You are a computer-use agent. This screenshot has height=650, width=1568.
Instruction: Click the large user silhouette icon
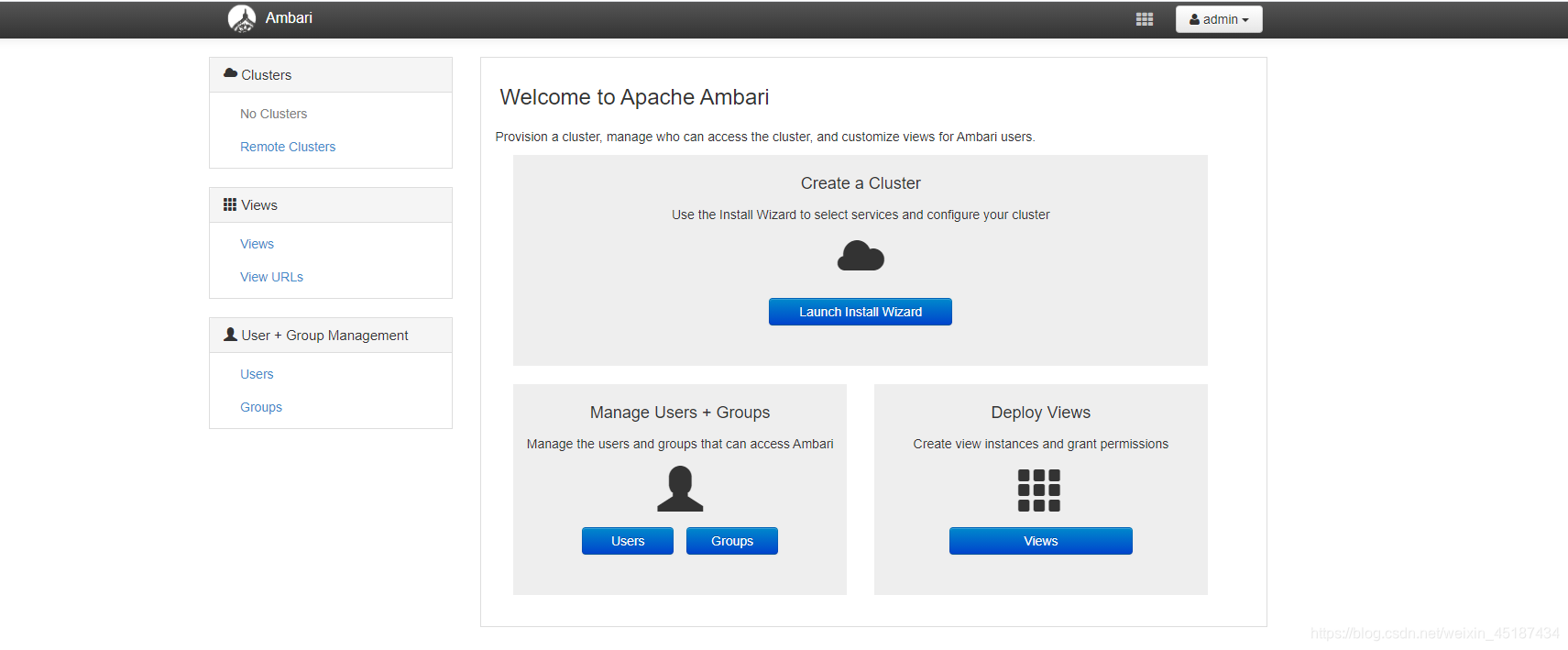[680, 489]
